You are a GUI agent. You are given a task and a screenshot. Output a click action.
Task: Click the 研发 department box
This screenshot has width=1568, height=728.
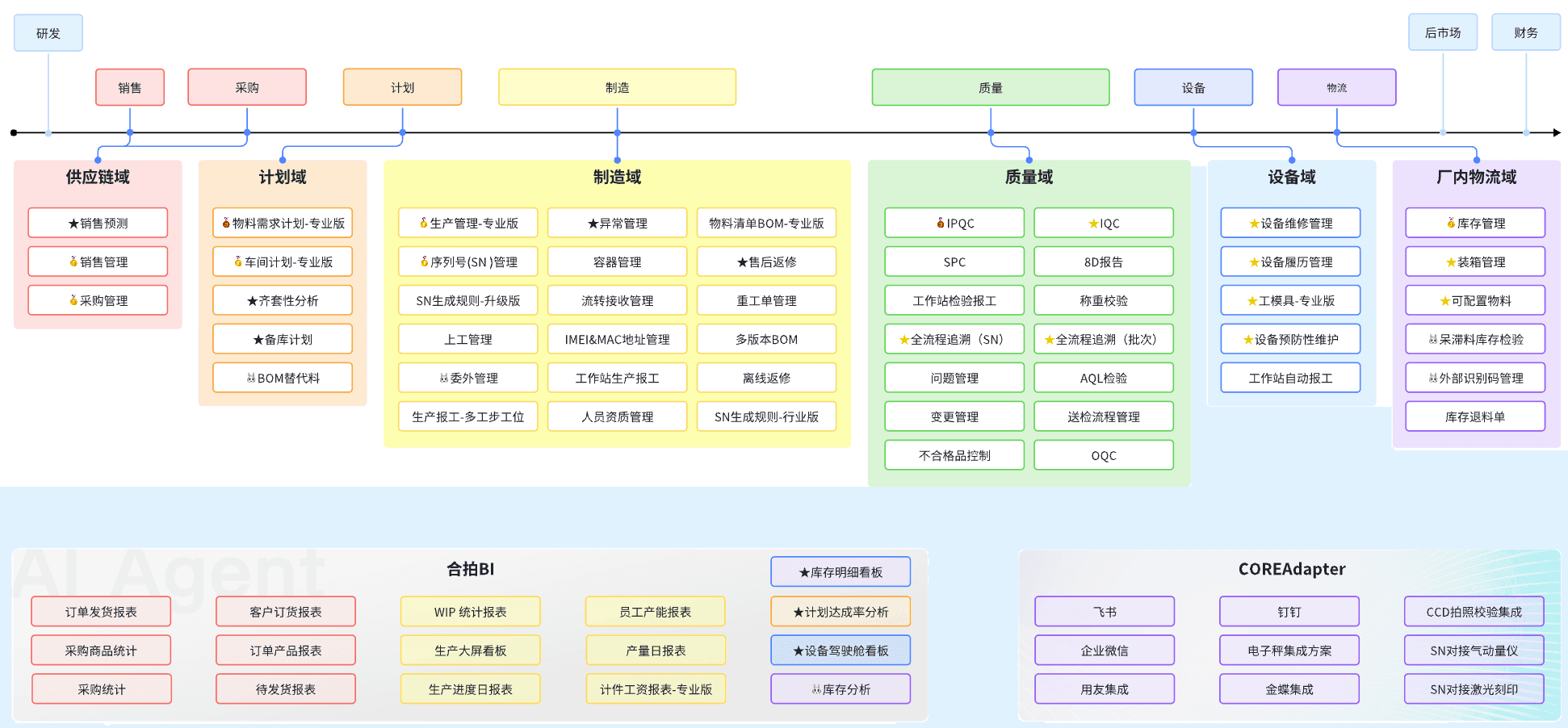point(48,33)
